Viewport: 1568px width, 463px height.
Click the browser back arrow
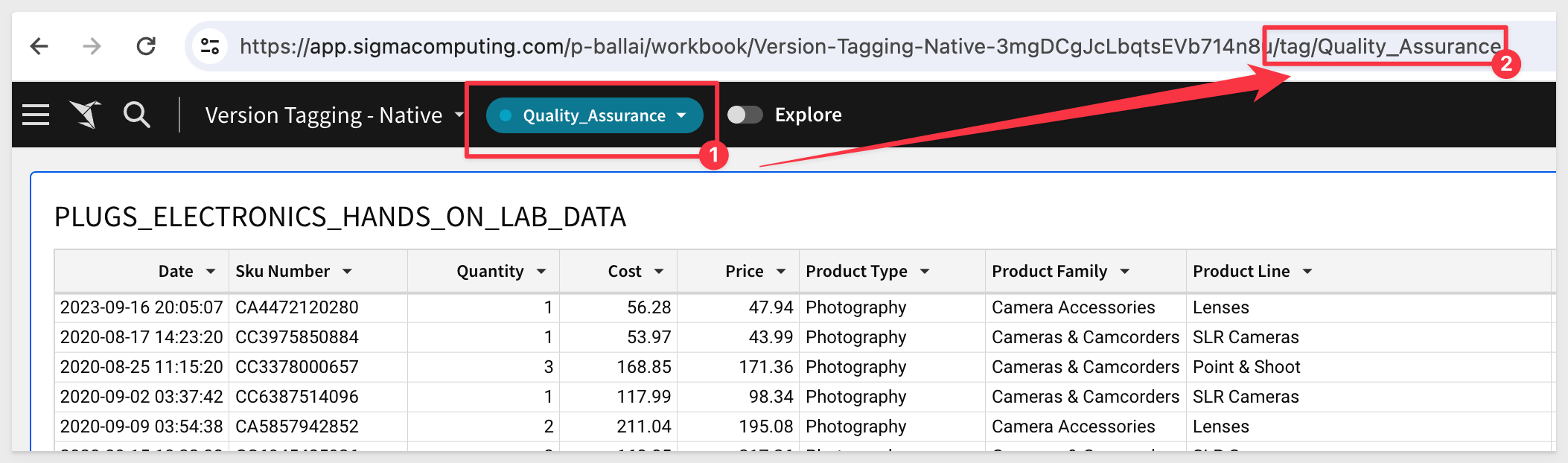pyautogui.click(x=39, y=47)
